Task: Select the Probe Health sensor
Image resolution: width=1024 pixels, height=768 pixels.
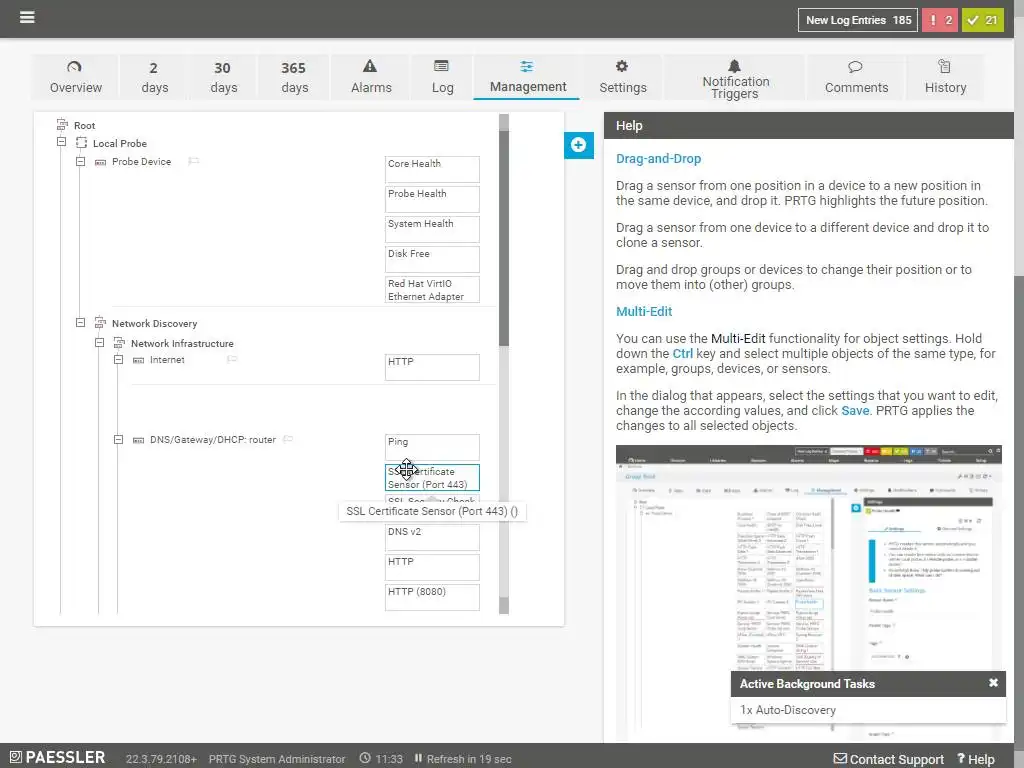Action: 432,199
